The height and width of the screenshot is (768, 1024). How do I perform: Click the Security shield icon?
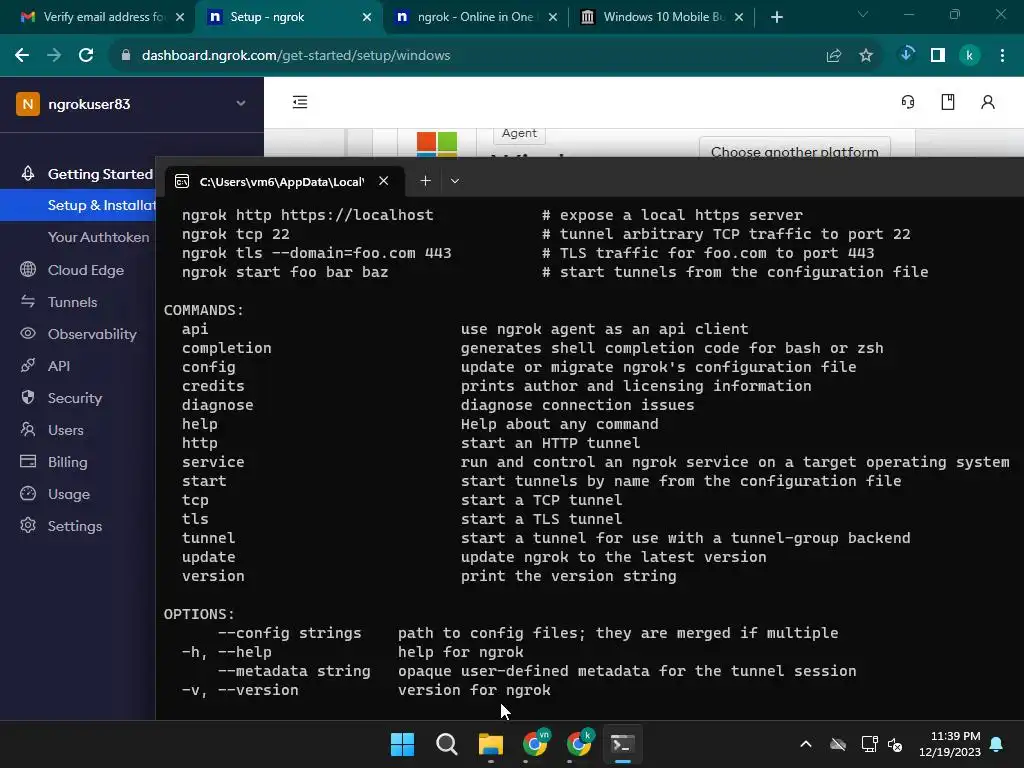pos(28,397)
